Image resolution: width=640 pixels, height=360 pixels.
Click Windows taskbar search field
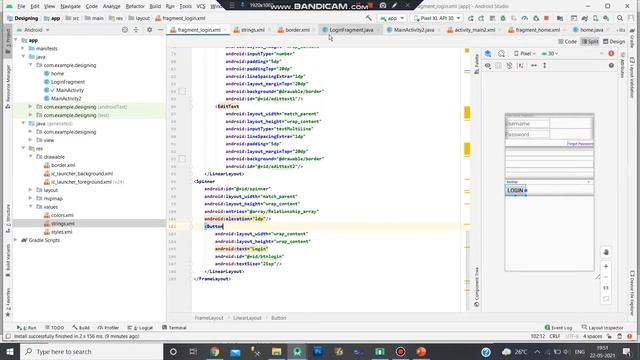point(92,351)
